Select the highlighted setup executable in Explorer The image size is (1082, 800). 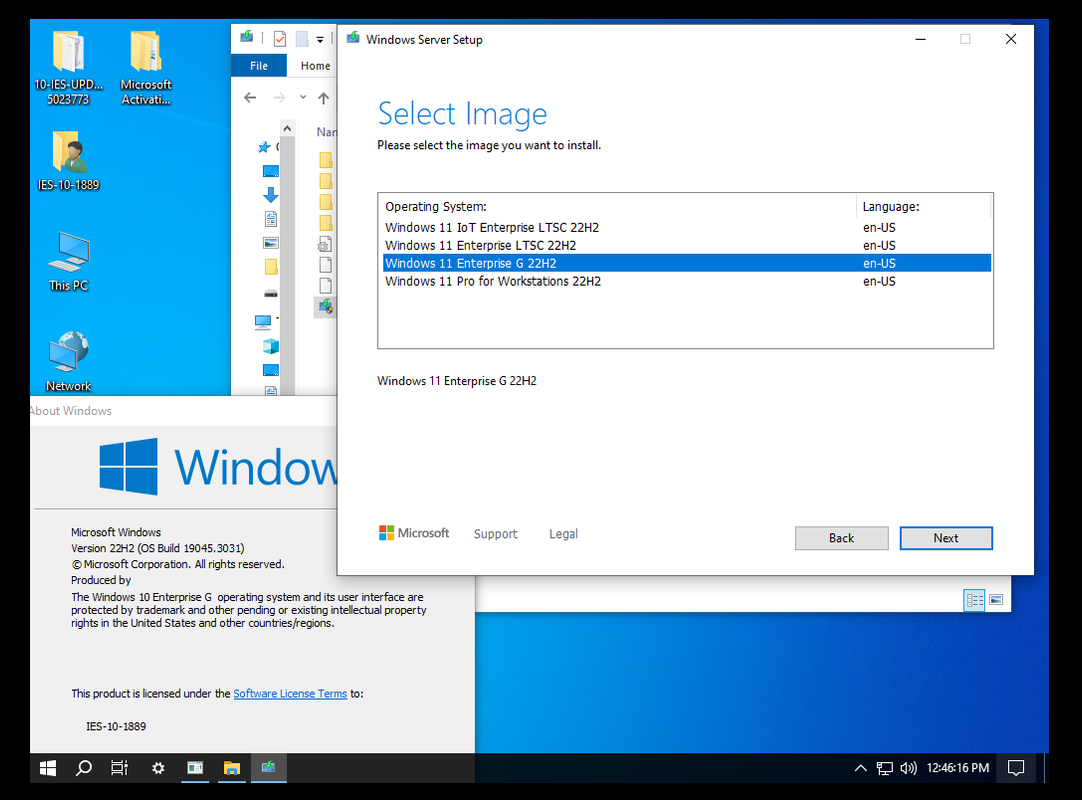tap(326, 306)
